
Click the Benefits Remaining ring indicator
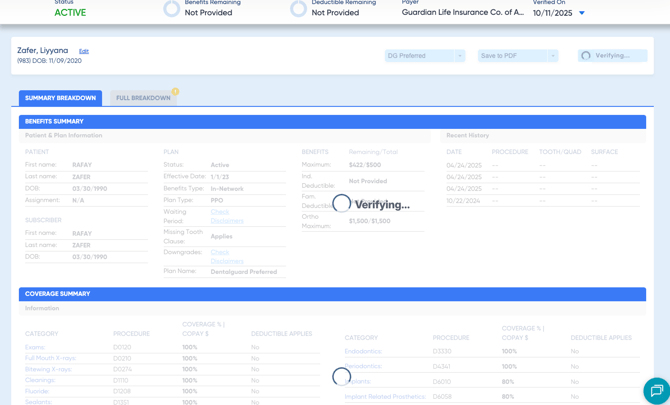[172, 9]
